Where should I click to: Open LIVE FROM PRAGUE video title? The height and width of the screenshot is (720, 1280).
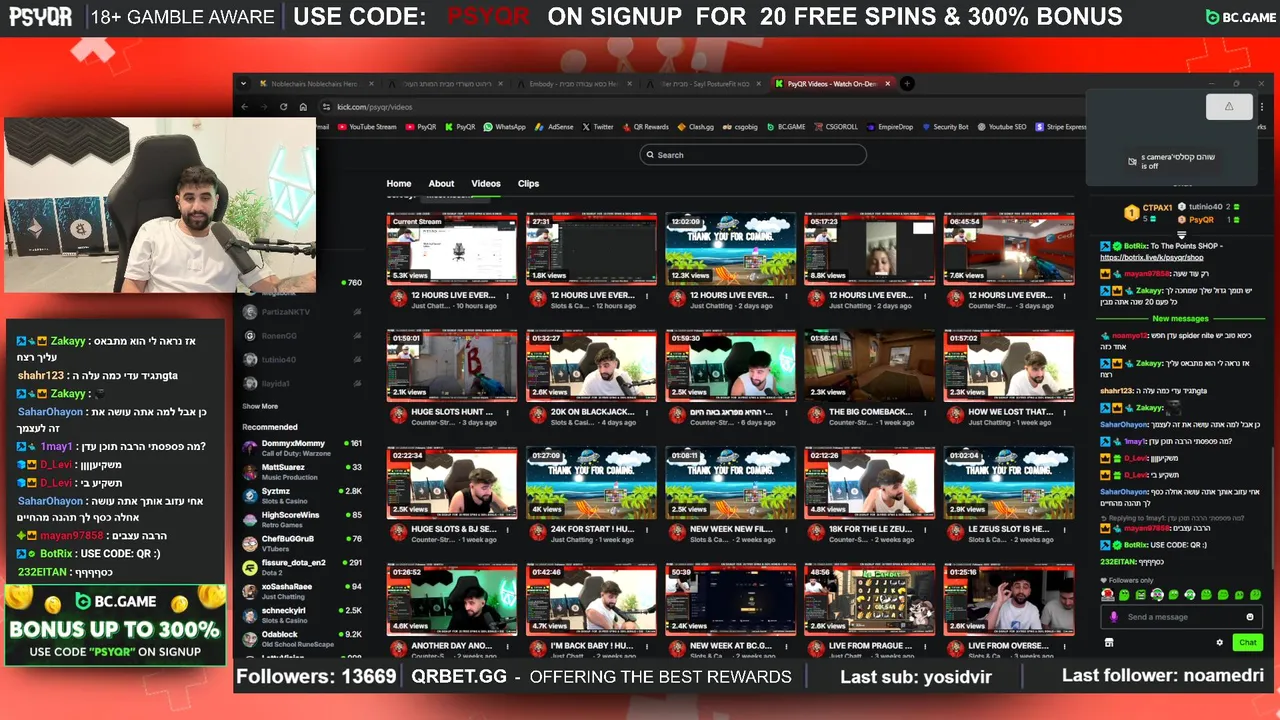coord(870,646)
